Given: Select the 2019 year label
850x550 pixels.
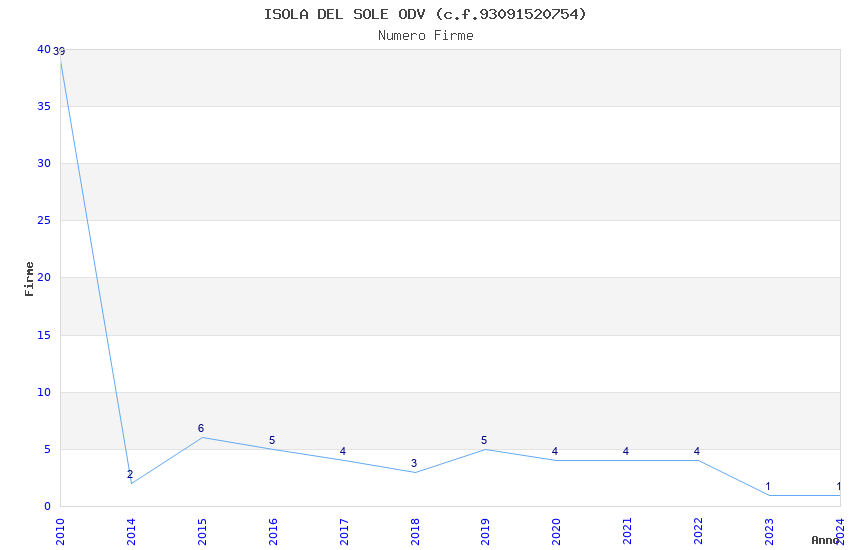Looking at the screenshot, I should (x=486, y=532).
